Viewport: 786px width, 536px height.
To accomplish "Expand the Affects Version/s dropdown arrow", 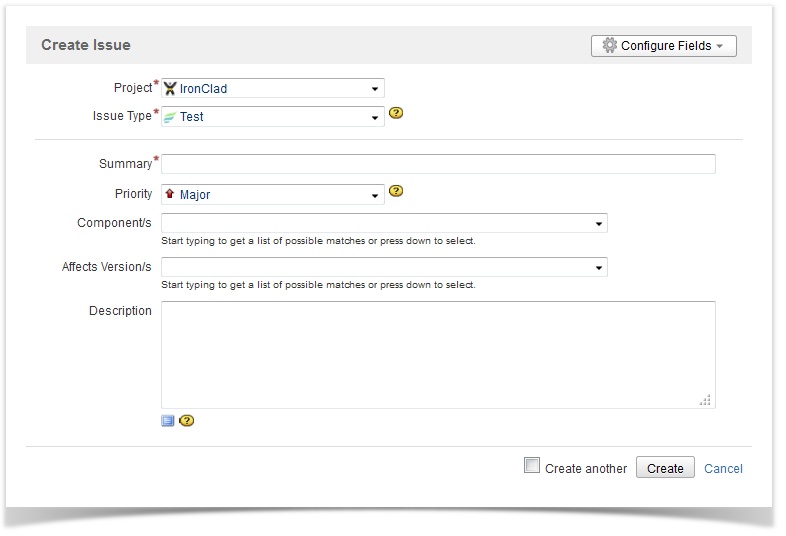I will [x=599, y=268].
